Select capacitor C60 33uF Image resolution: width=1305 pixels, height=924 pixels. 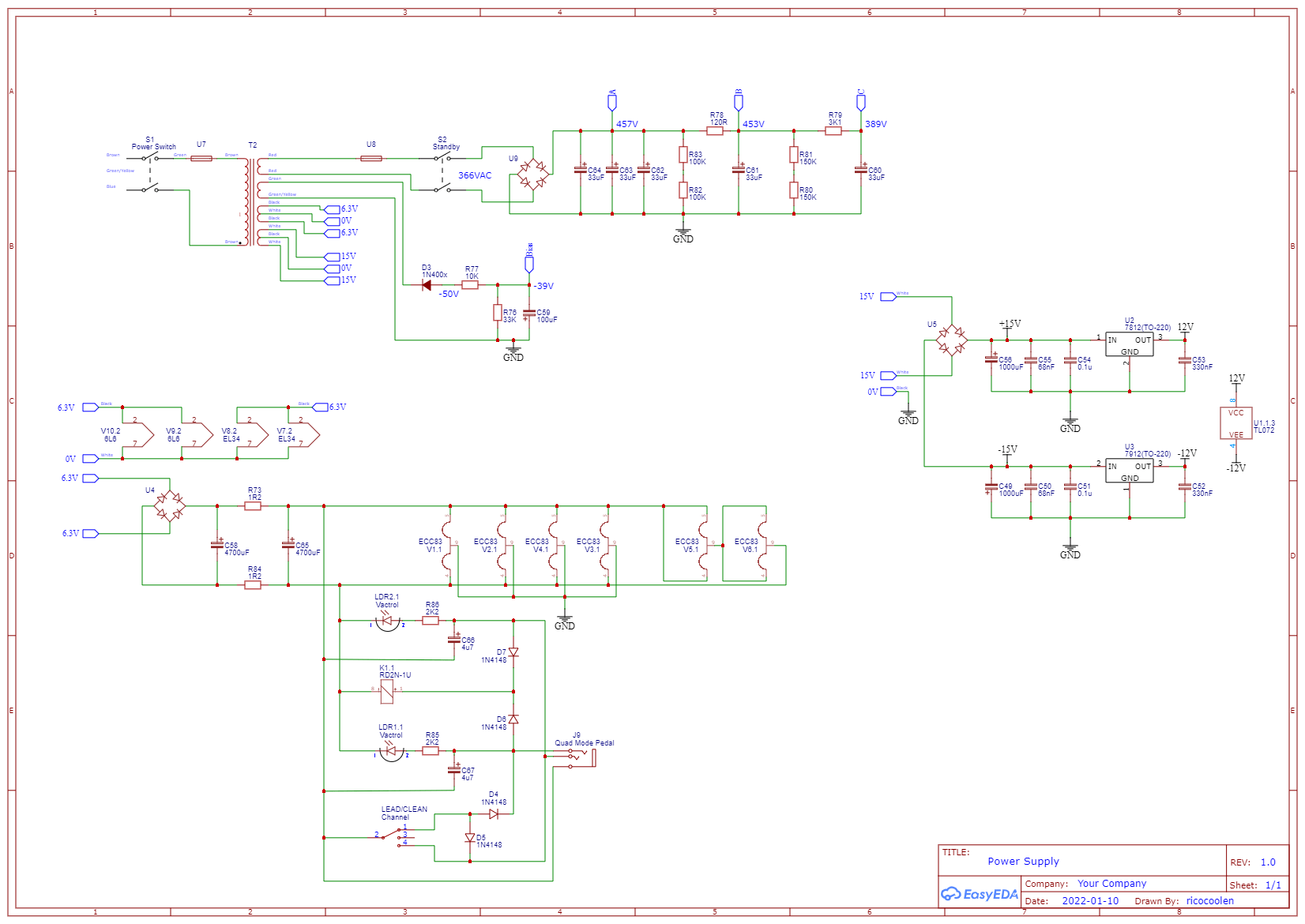[x=861, y=170]
